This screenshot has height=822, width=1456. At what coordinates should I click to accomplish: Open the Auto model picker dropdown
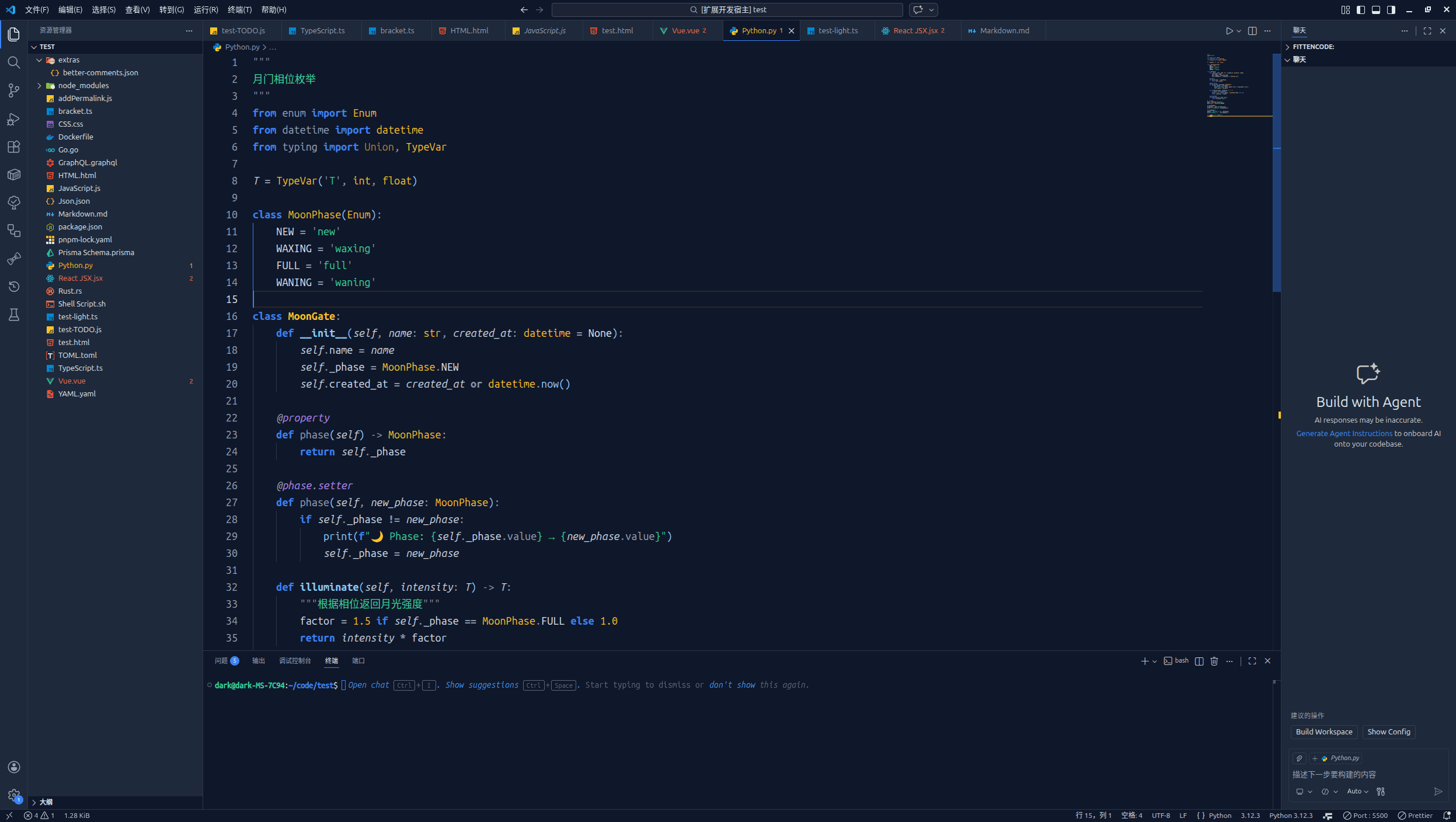1357,792
